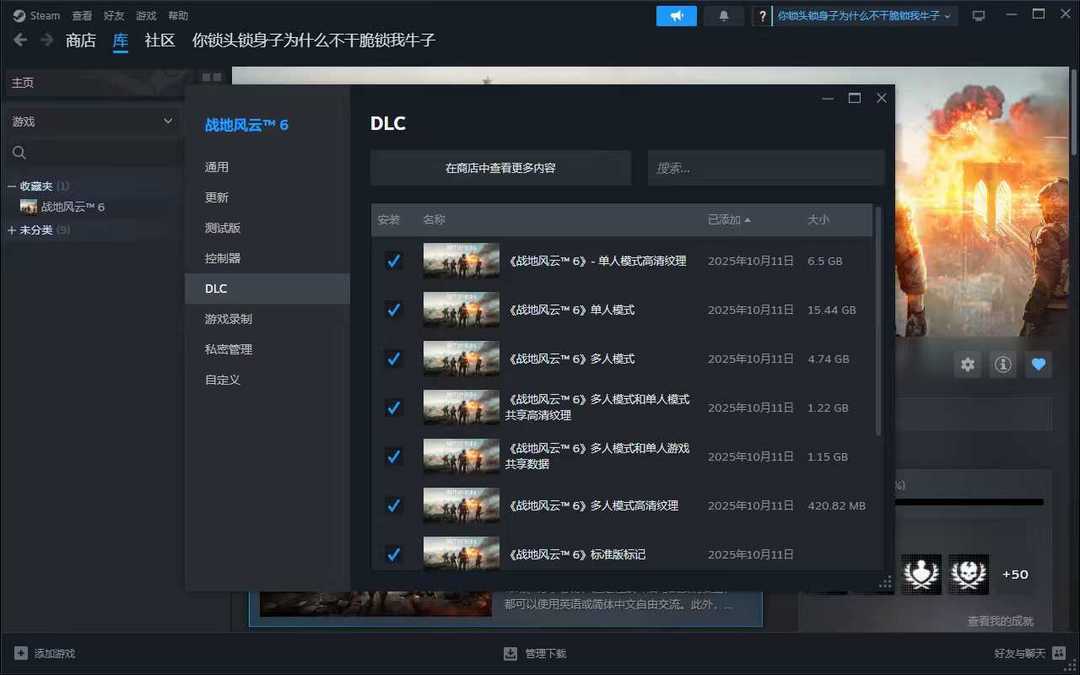
Task: Uncheck the 单人模式高清纹理 DLC checkbox
Action: 393,261
